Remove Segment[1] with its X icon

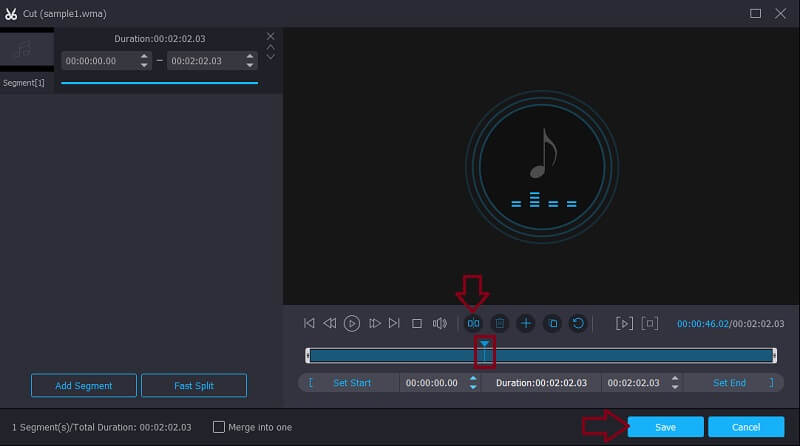270,36
